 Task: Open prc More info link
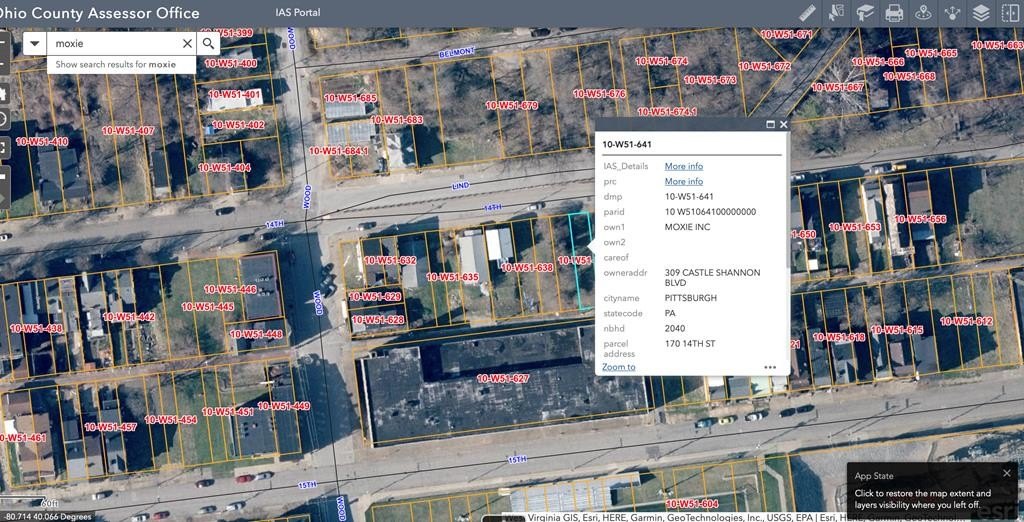684,181
